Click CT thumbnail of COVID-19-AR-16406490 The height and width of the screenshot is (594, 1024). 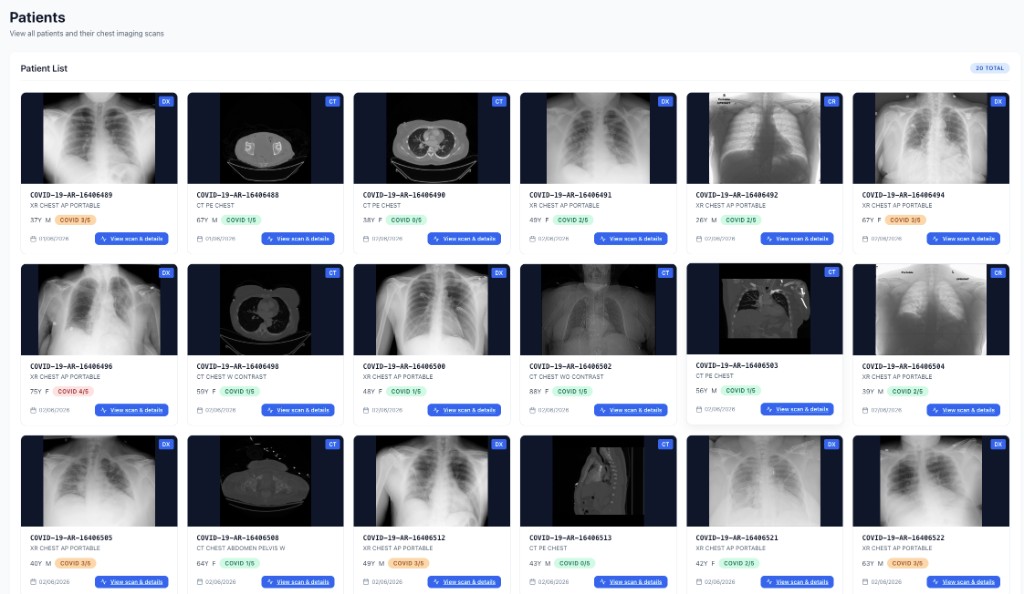[432, 138]
